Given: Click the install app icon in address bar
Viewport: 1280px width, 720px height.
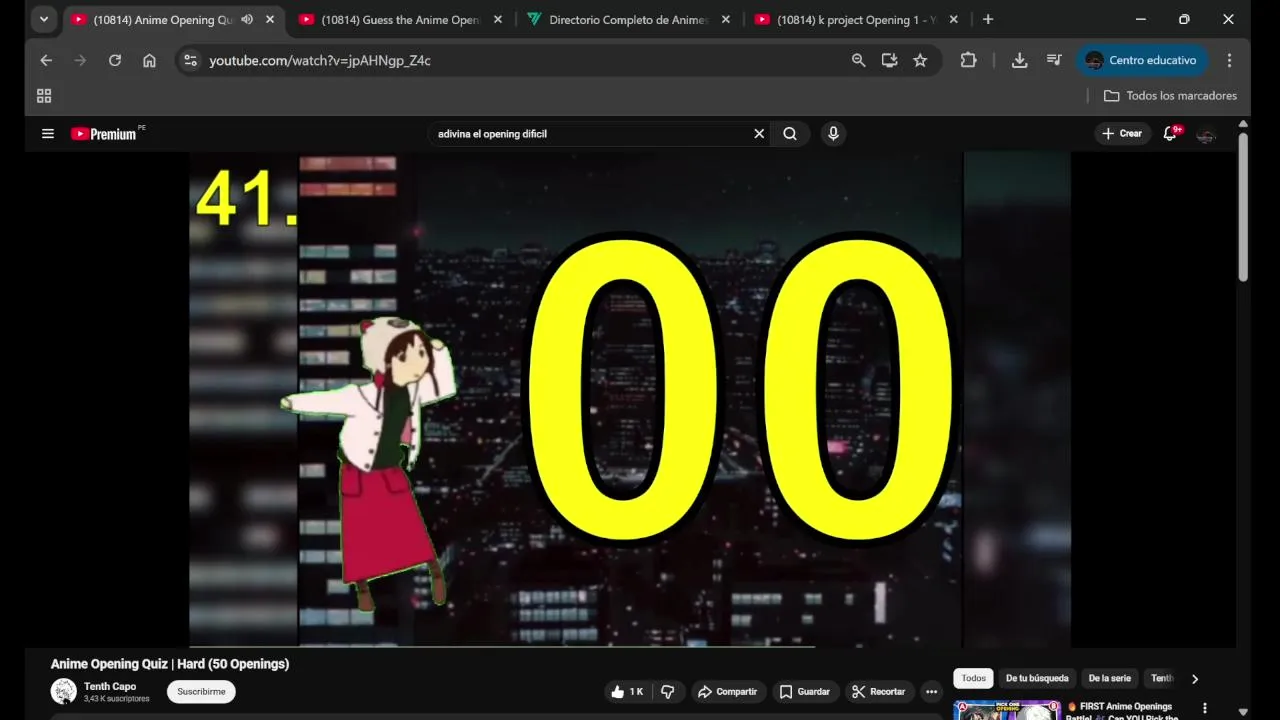Looking at the screenshot, I should [x=889, y=60].
